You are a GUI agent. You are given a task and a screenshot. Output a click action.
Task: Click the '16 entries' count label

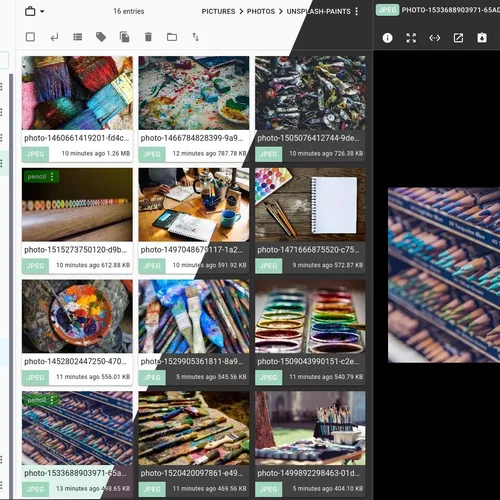pyautogui.click(x=129, y=11)
